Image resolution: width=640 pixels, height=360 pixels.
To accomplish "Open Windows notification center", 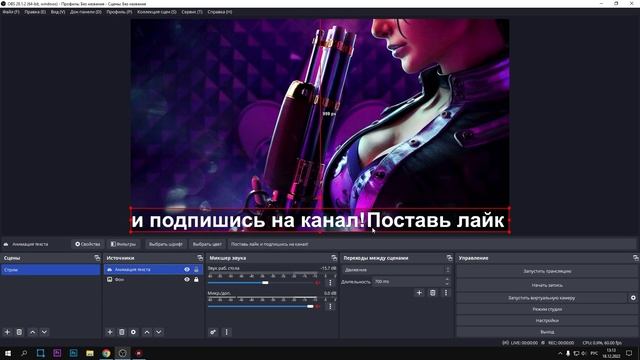I will tap(629, 353).
